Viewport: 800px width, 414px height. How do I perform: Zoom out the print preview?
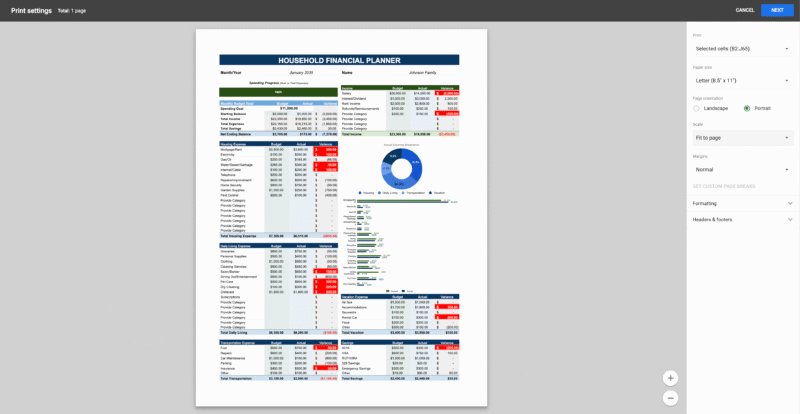[x=670, y=398]
